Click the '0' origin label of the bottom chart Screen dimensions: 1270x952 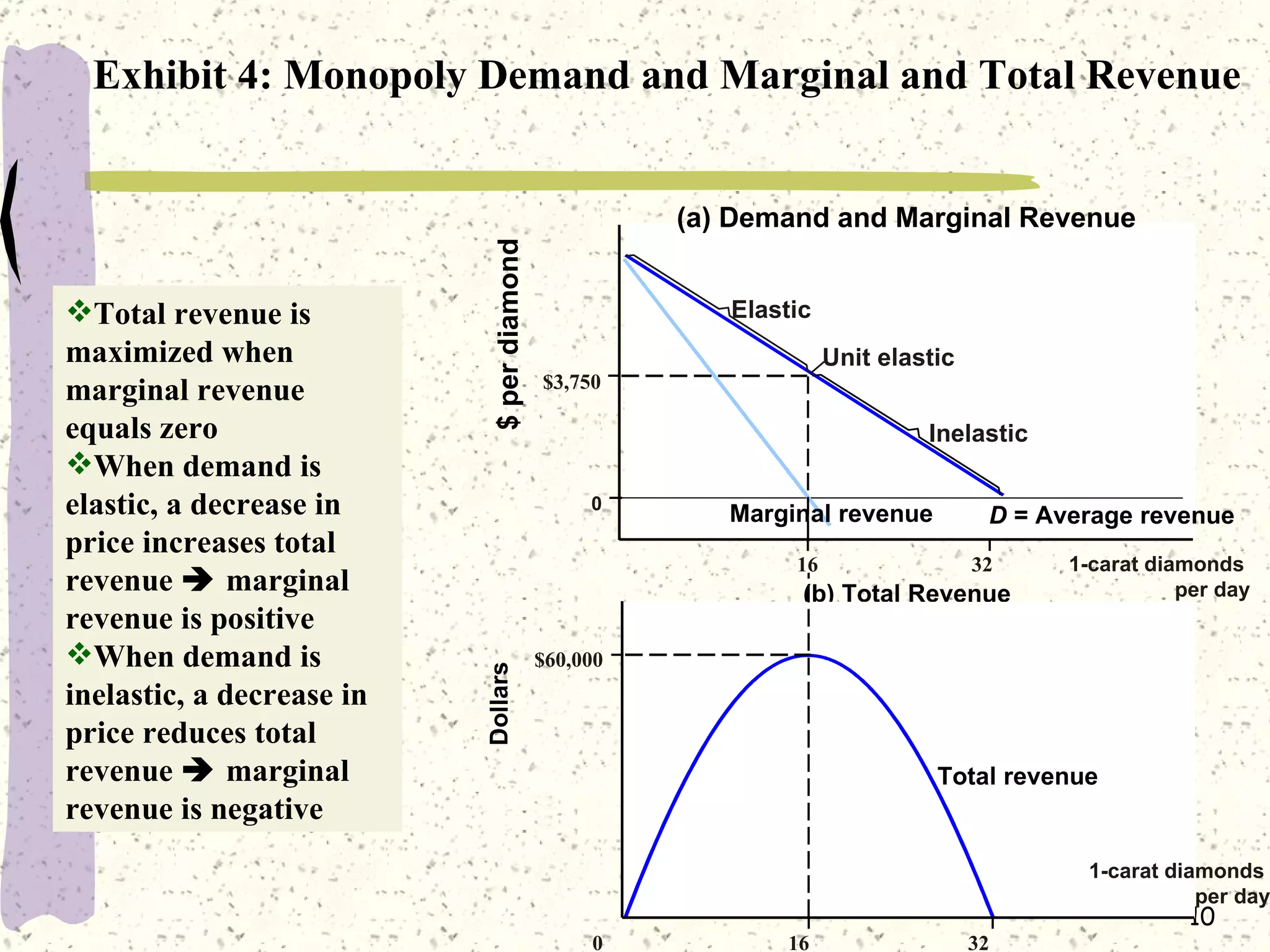tap(597, 943)
